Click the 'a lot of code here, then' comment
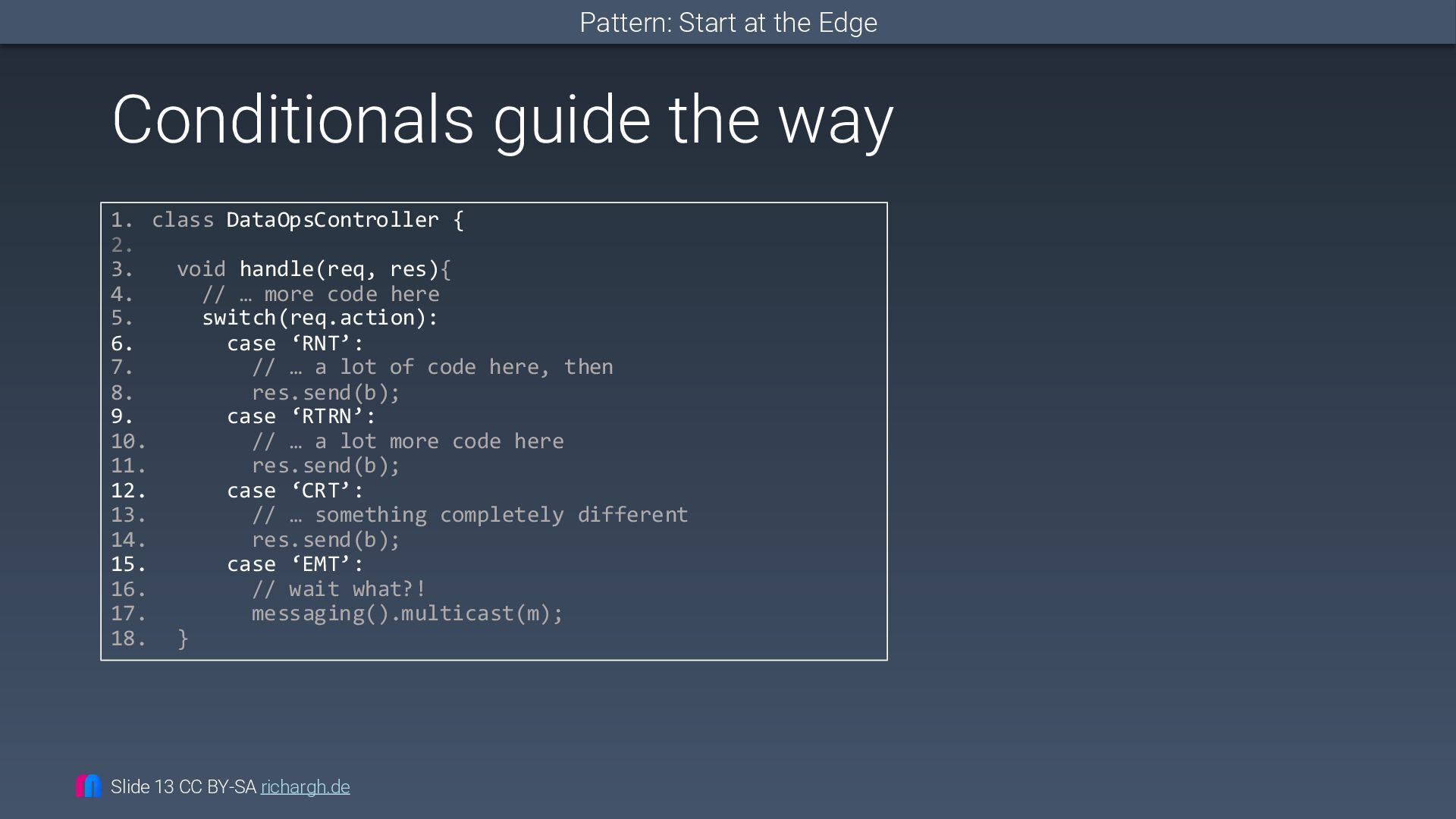The height and width of the screenshot is (819, 1456). coord(432,367)
